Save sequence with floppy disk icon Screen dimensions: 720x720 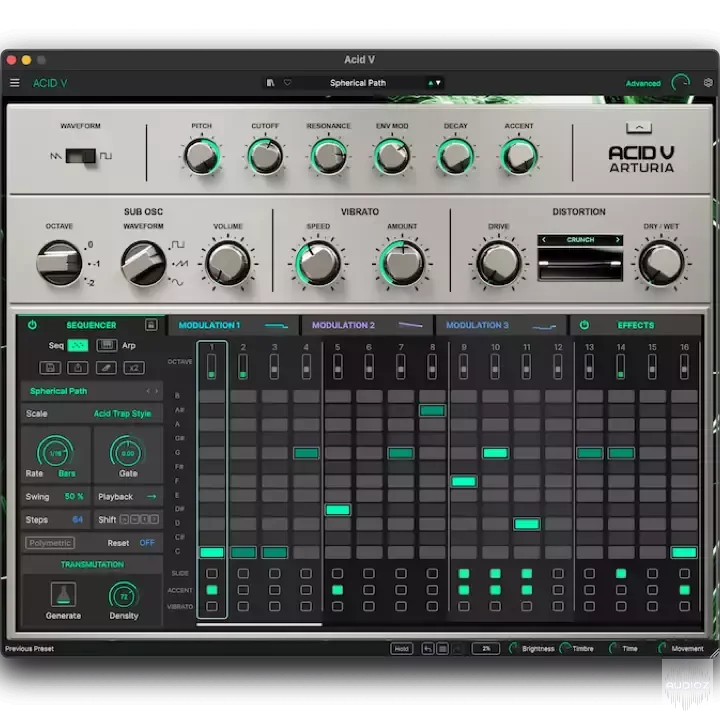point(50,367)
